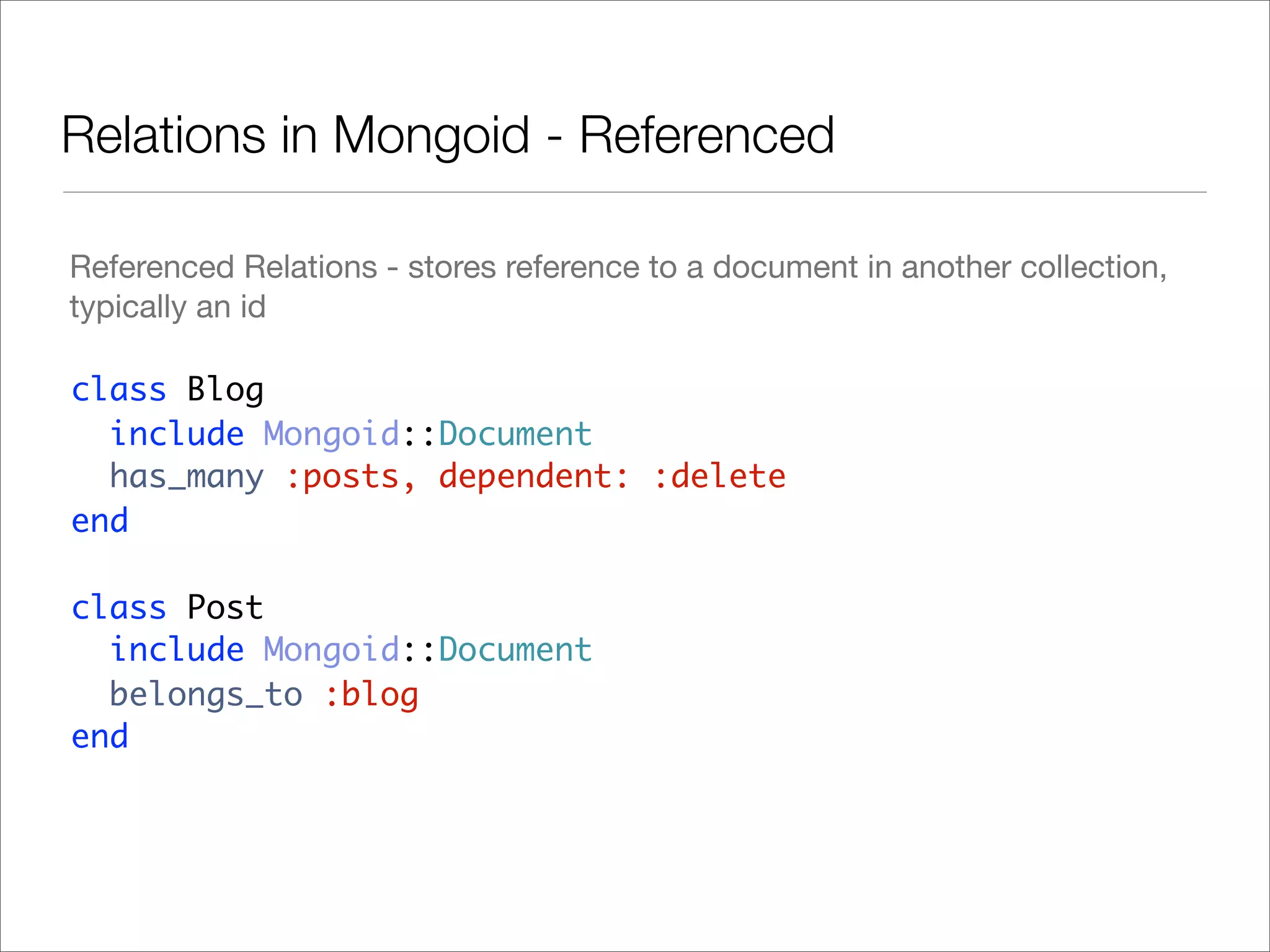
Task: Click the "Post" class name
Action: point(225,607)
